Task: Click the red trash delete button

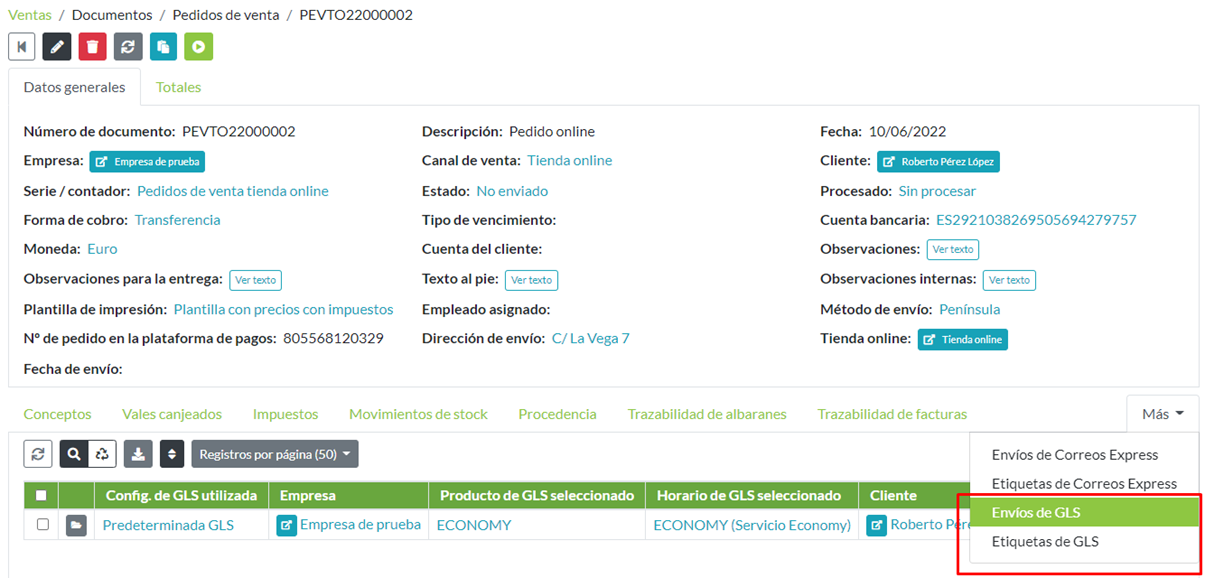Action: click(92, 47)
